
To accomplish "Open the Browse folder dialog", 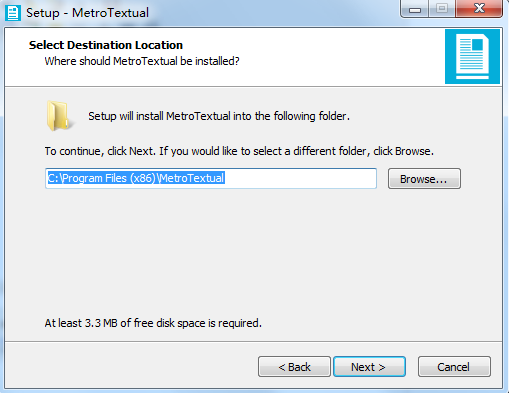I will point(424,179).
